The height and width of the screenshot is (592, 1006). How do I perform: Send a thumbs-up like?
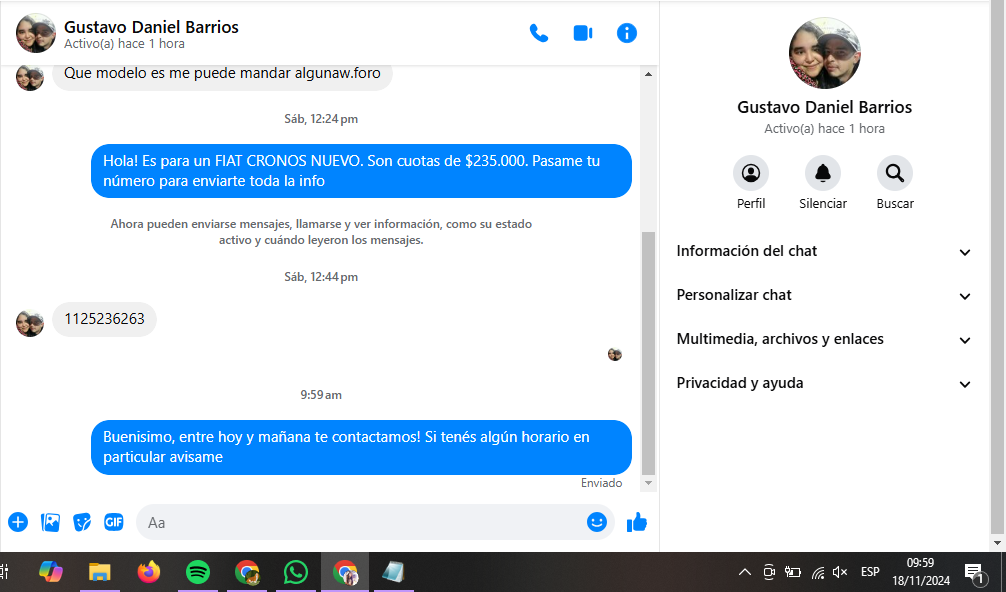click(637, 523)
